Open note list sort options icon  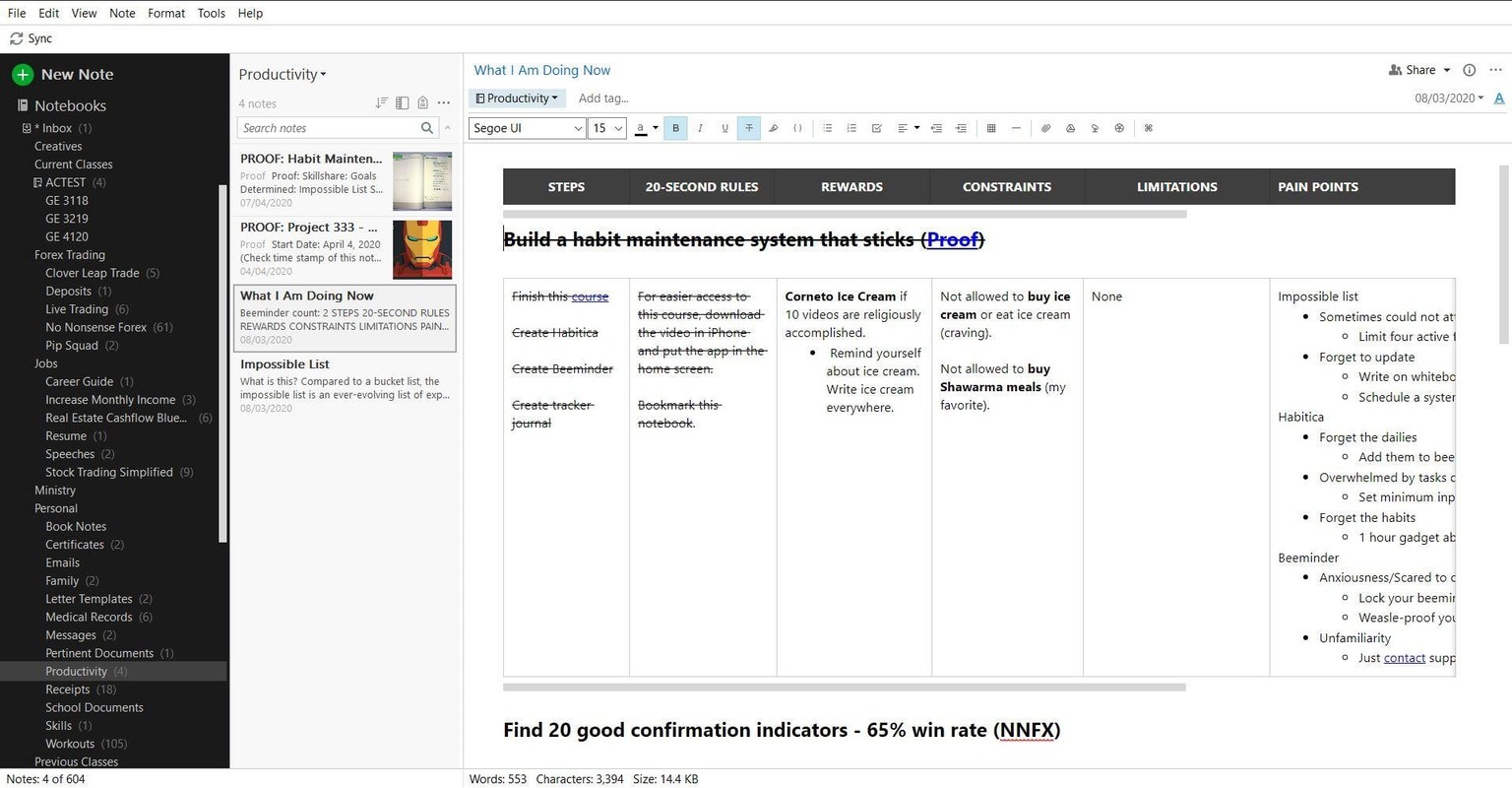click(x=381, y=102)
